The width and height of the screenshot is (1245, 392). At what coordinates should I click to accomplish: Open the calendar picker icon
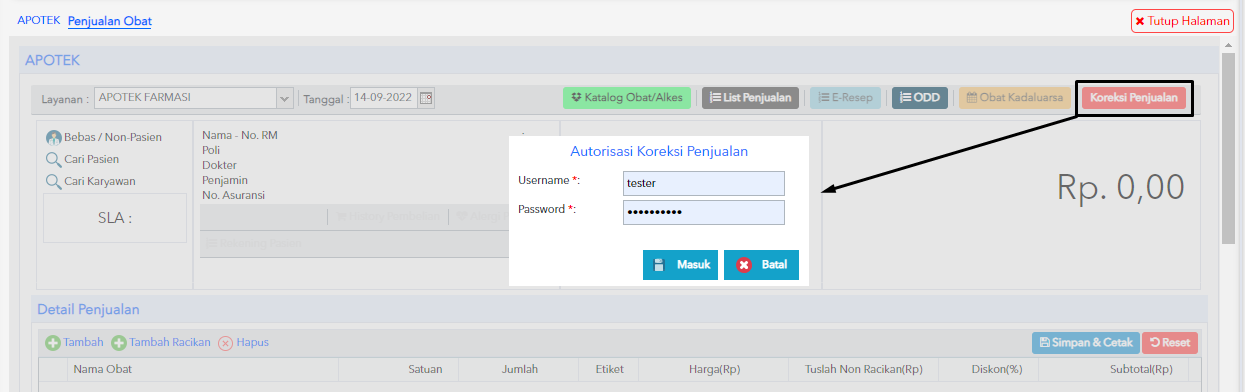pos(426,98)
